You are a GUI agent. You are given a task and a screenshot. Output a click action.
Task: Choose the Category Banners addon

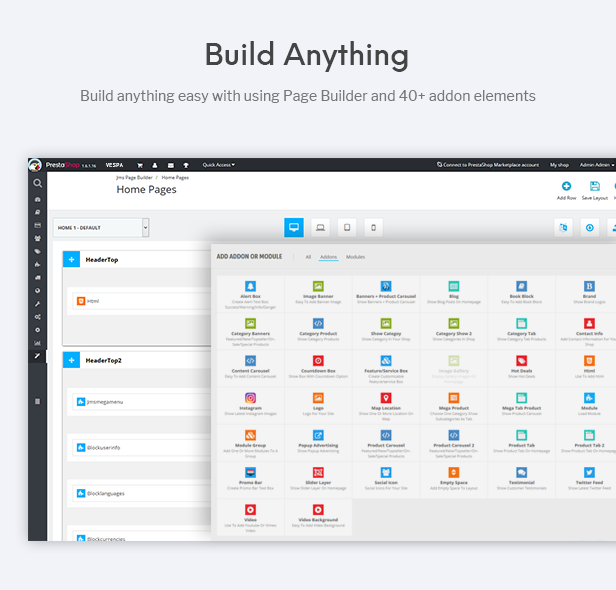[x=250, y=331]
